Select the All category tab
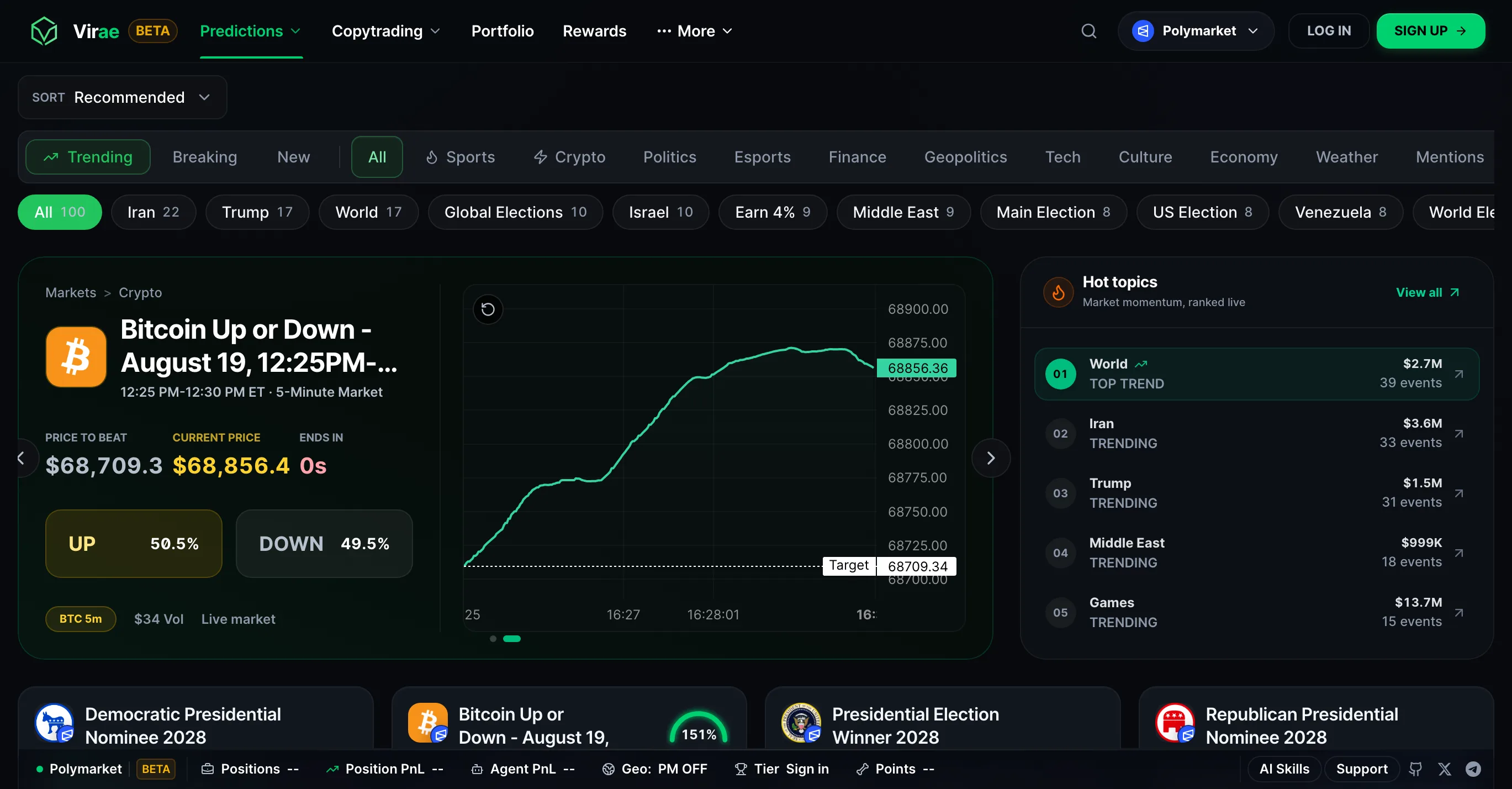 point(377,157)
